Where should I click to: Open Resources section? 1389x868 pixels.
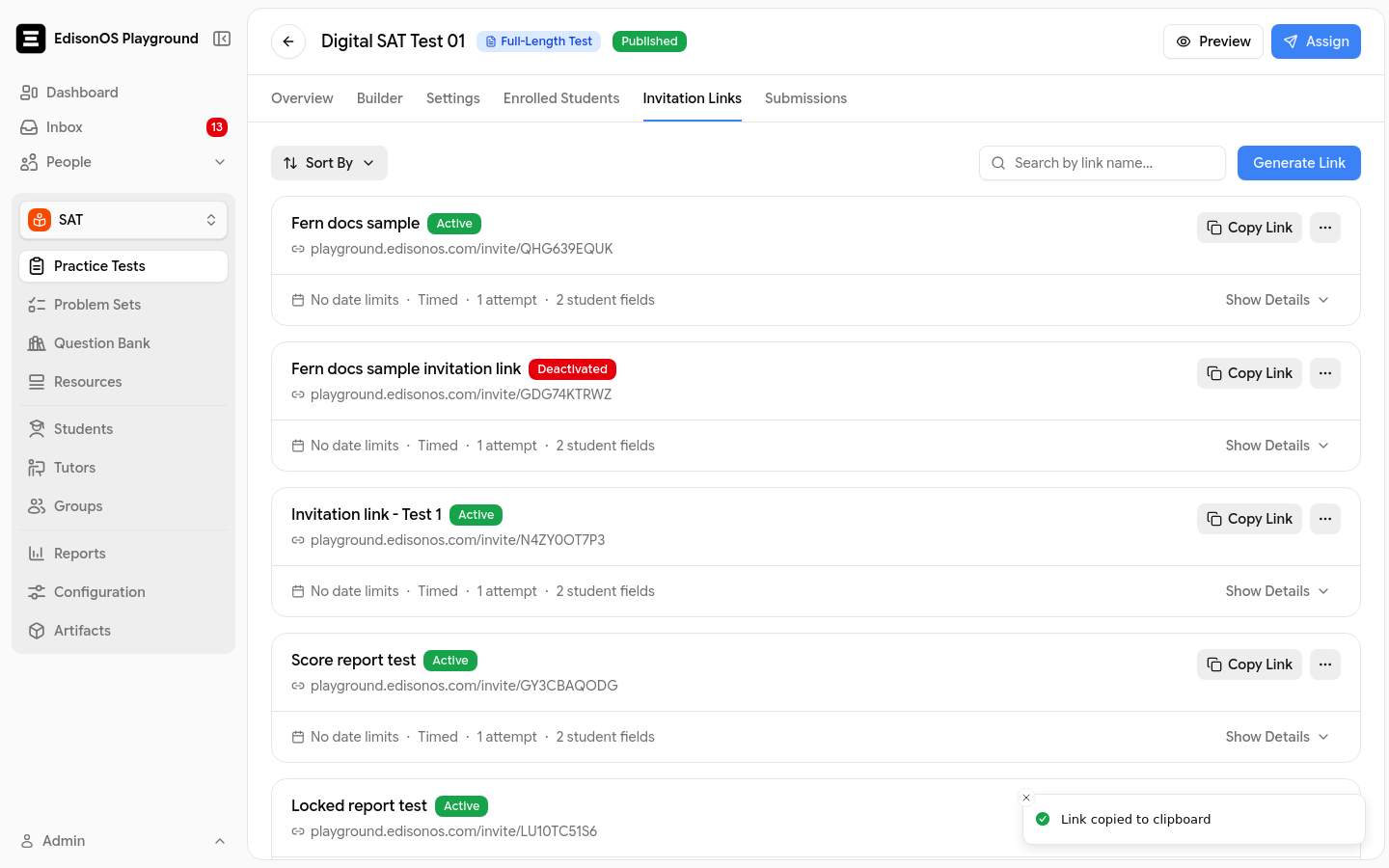pyautogui.click(x=123, y=382)
